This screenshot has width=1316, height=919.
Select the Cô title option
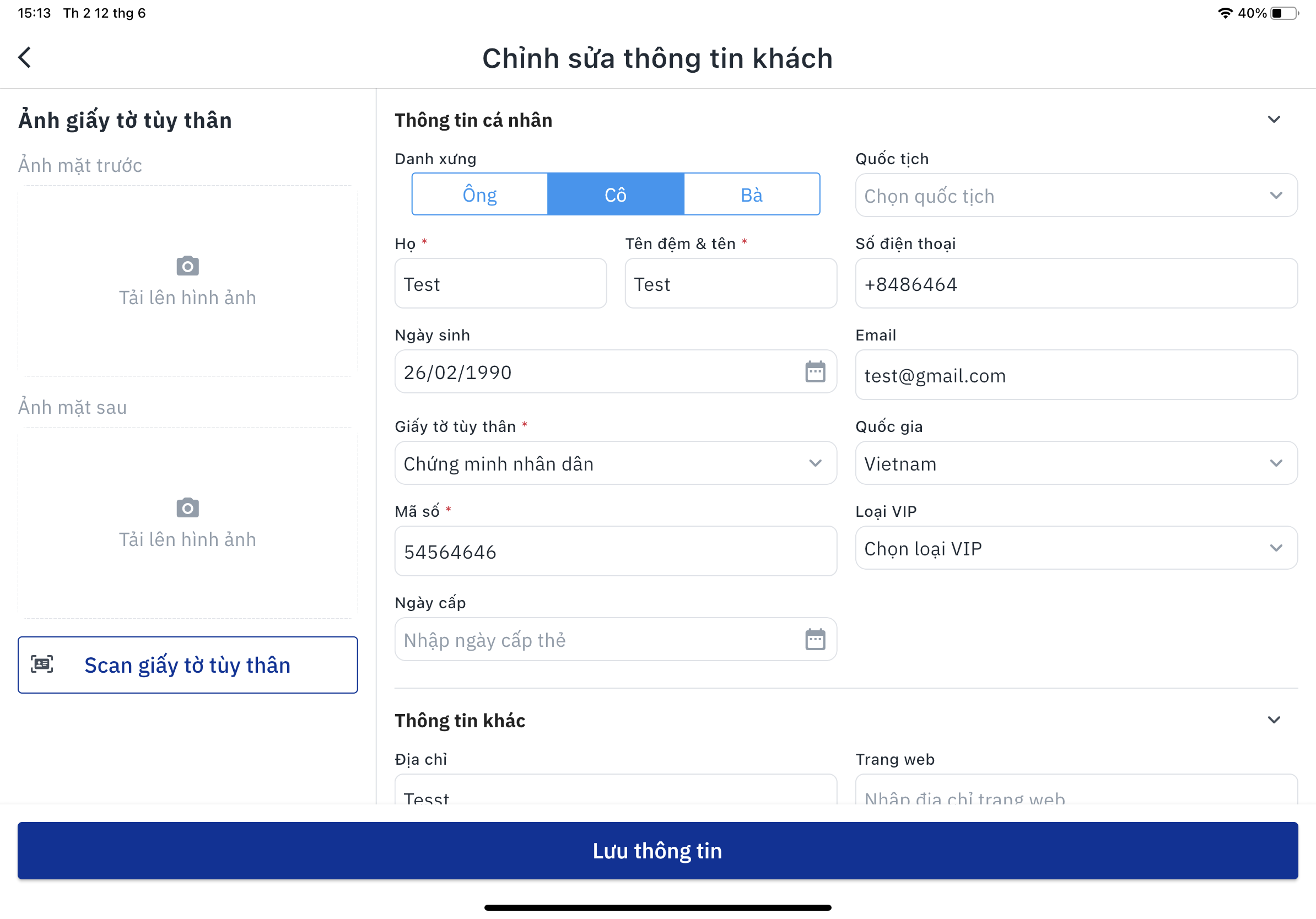click(616, 195)
